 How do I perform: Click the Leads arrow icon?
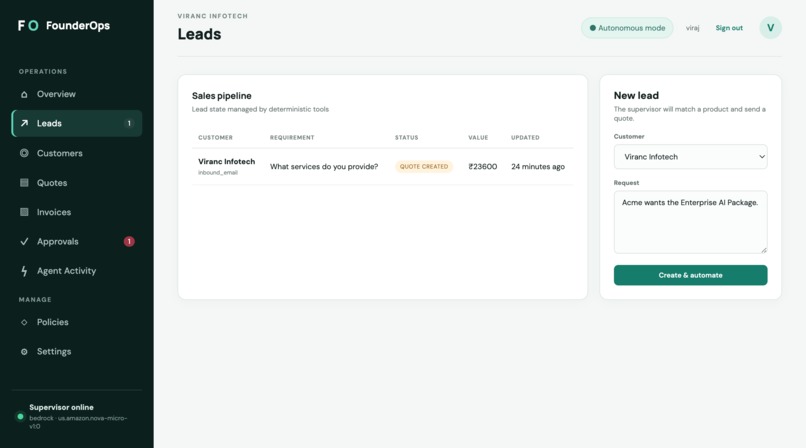tap(24, 123)
